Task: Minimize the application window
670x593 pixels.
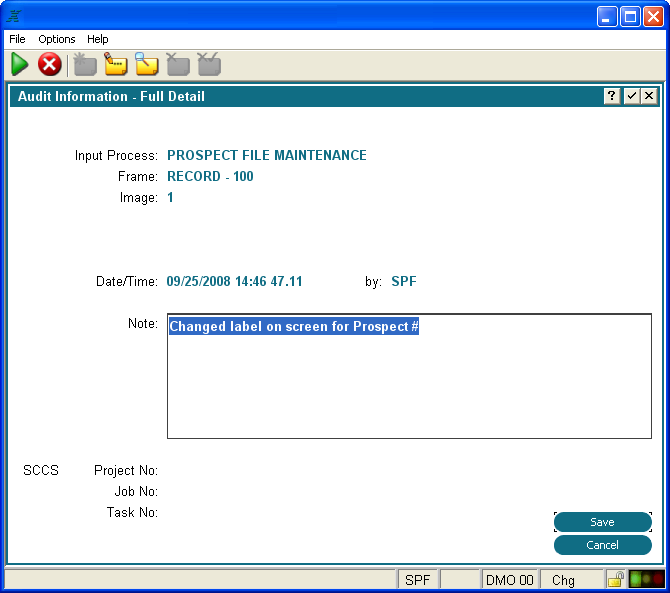Action: 607,17
